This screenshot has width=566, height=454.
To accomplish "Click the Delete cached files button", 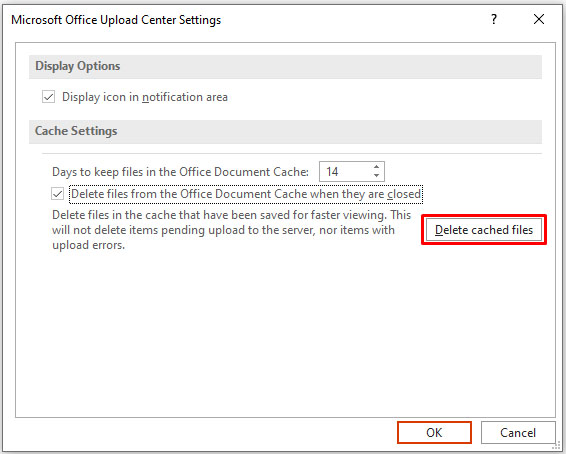I will (x=484, y=230).
